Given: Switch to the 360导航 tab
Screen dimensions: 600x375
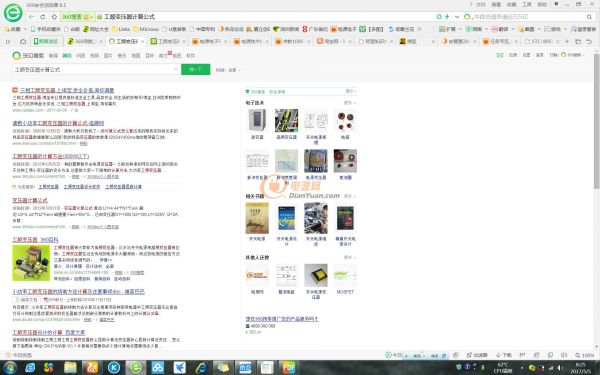Looking at the screenshot, I should [83, 41].
